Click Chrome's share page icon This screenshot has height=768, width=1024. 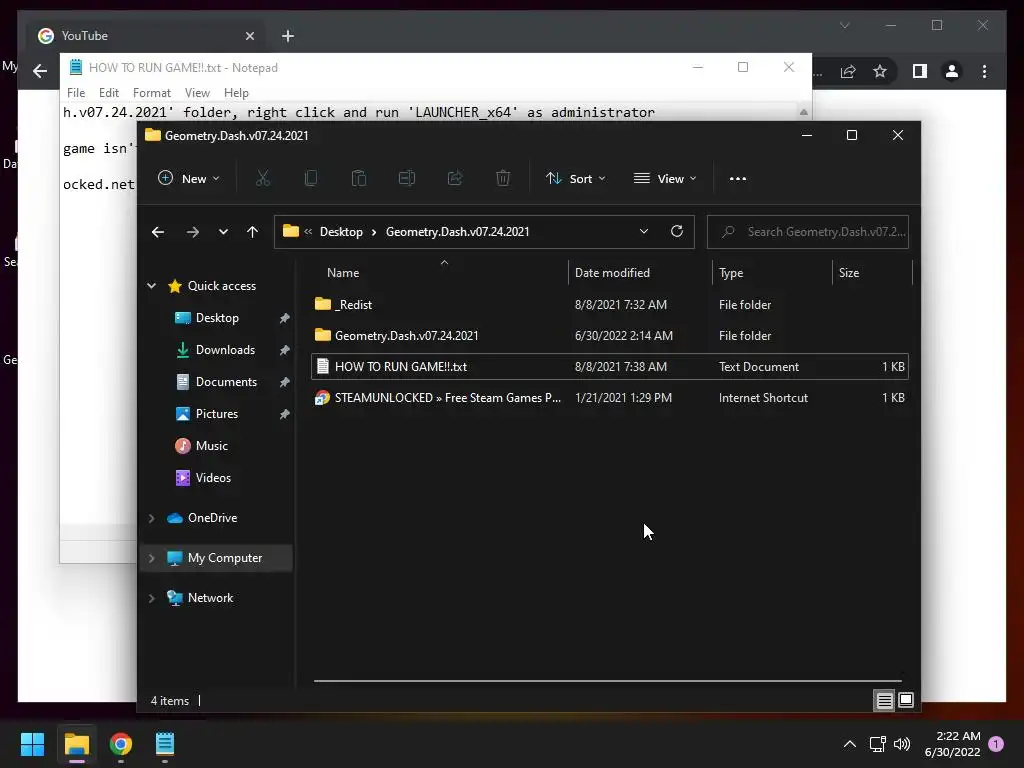click(848, 71)
